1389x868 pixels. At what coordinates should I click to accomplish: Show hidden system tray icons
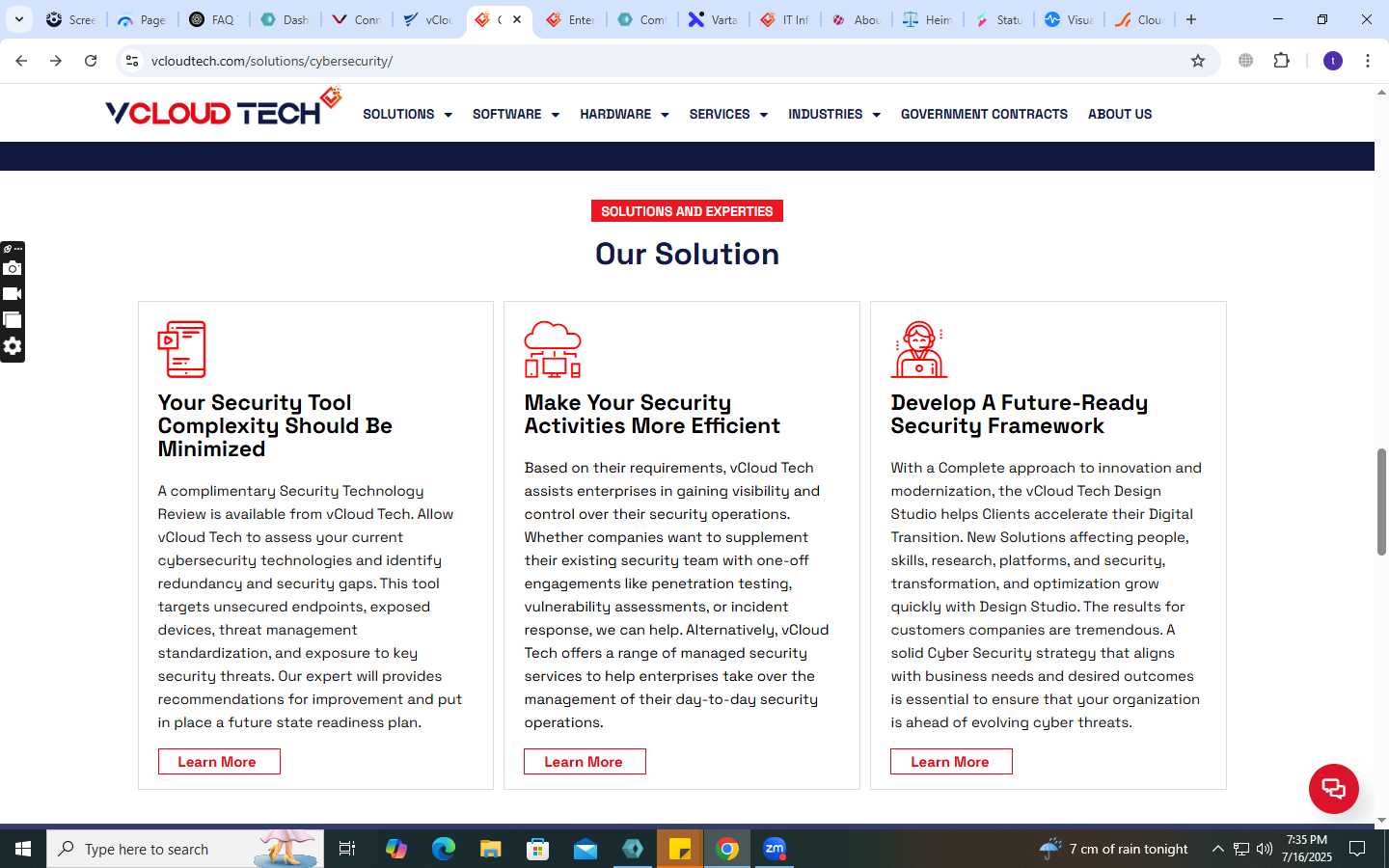click(1217, 849)
